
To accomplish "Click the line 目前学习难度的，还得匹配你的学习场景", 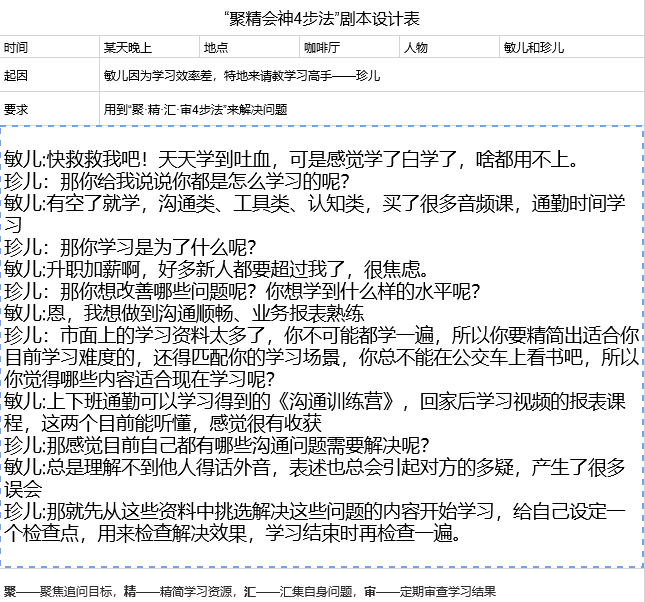I will coord(322,357).
